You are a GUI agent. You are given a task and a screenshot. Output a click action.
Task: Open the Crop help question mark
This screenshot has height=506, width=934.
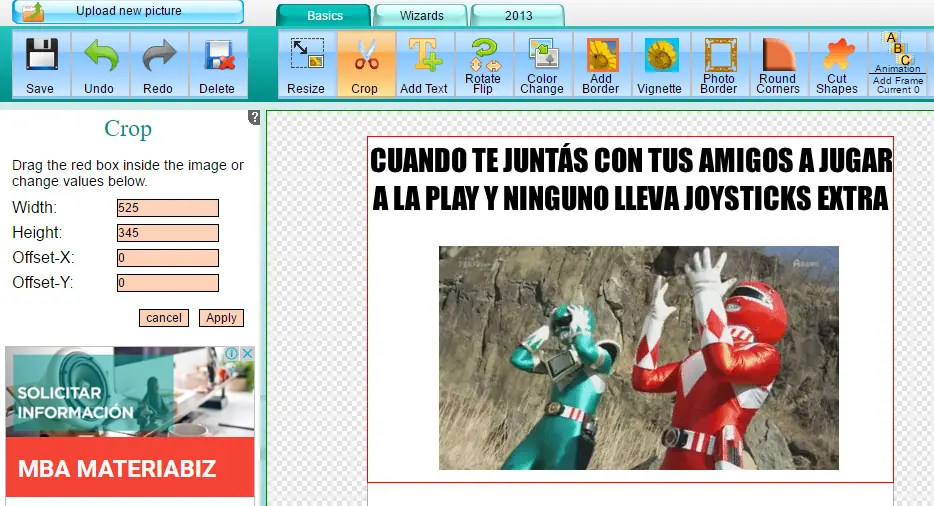tap(254, 117)
